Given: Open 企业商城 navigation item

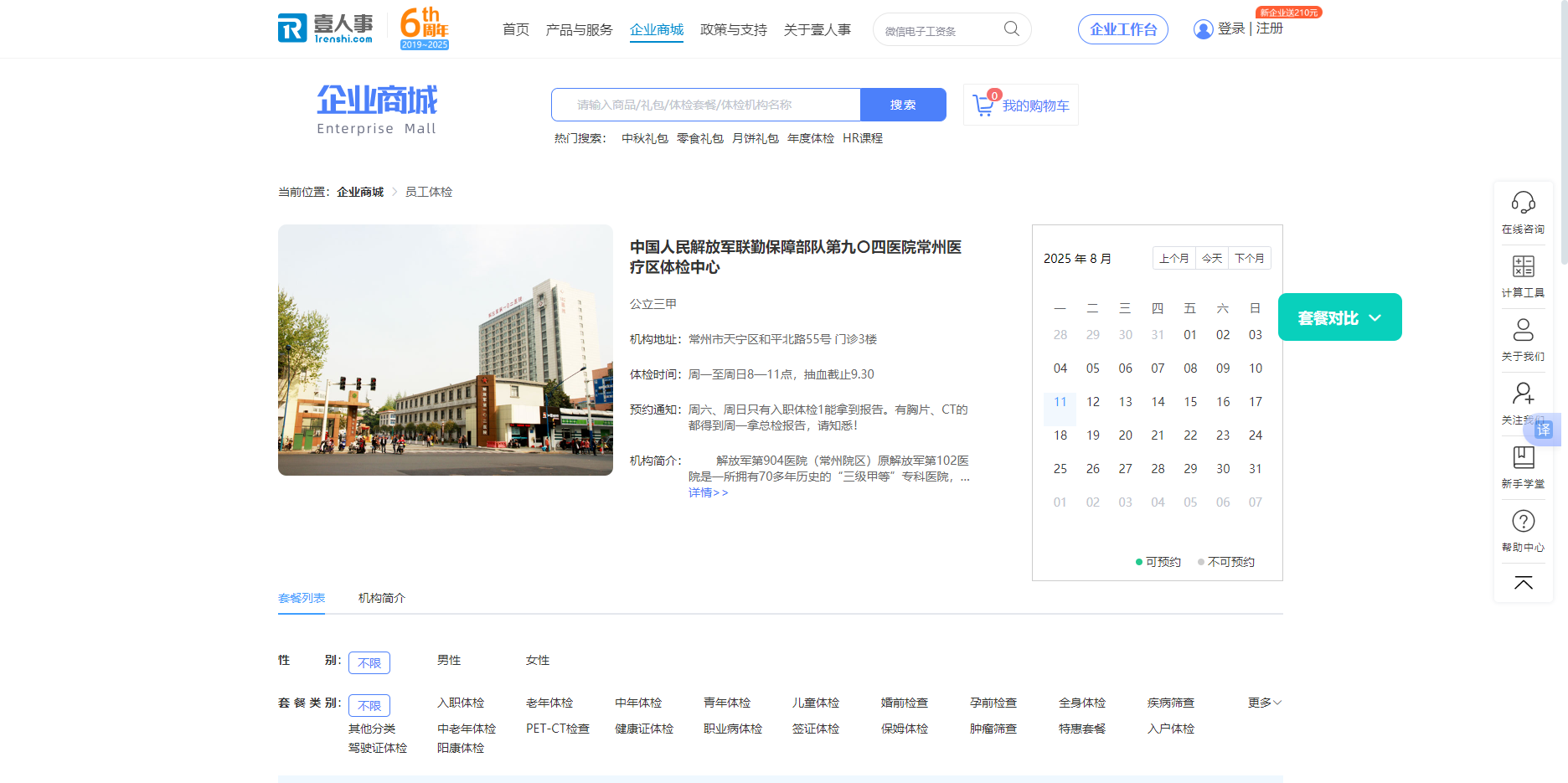Looking at the screenshot, I should (x=657, y=29).
